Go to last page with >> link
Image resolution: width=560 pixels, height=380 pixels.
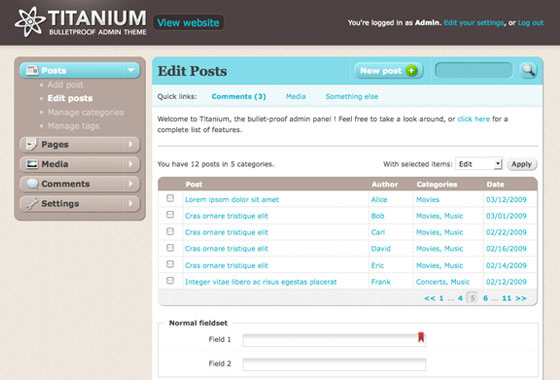click(521, 298)
